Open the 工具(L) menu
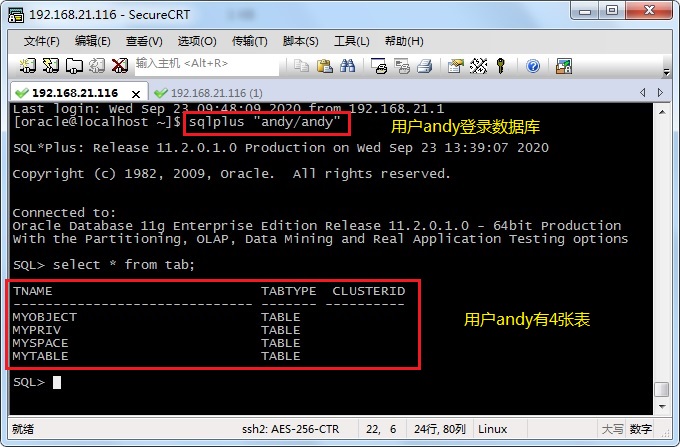 pyautogui.click(x=352, y=42)
